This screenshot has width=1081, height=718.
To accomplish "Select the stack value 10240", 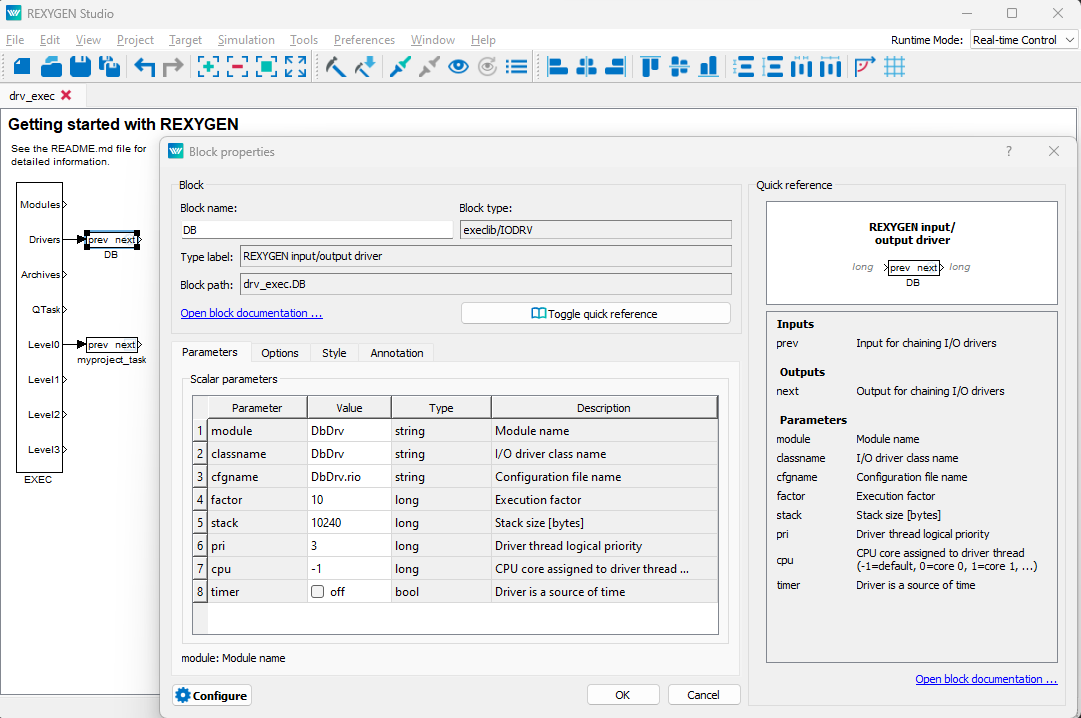I will pyautogui.click(x=349, y=523).
